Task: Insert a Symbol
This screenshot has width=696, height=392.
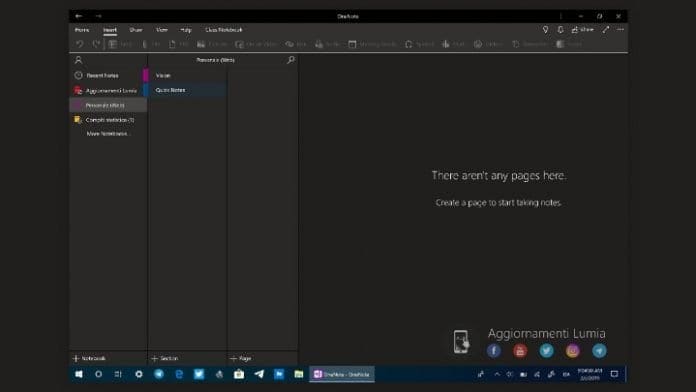Action: [419, 44]
